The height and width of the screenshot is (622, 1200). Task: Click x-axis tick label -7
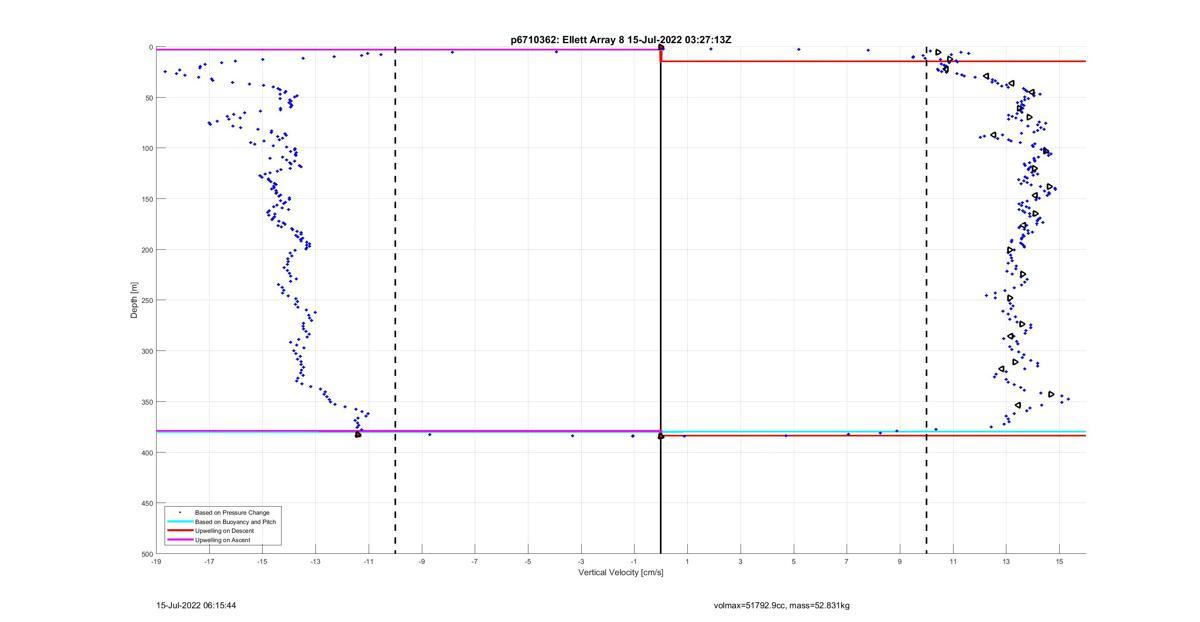(x=475, y=561)
